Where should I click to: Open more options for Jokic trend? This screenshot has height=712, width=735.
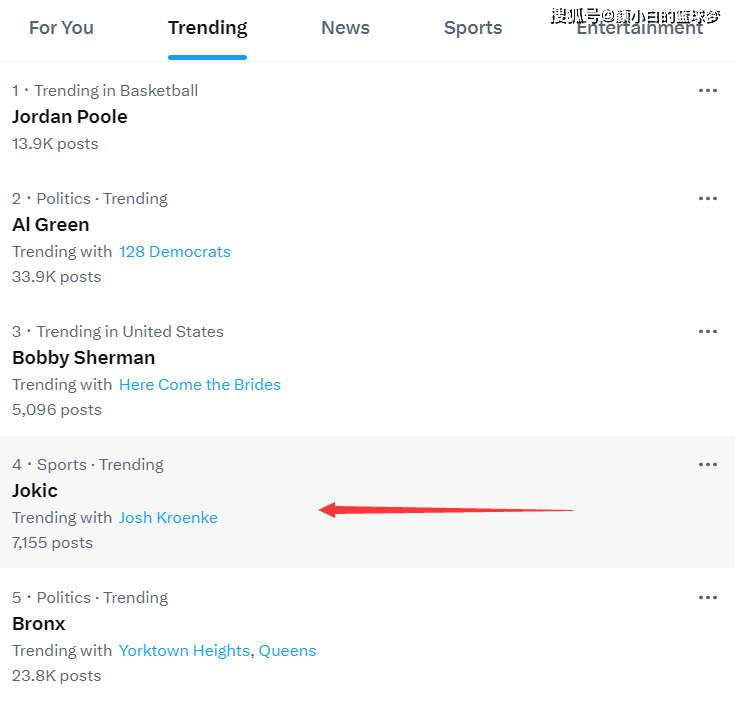(707, 465)
